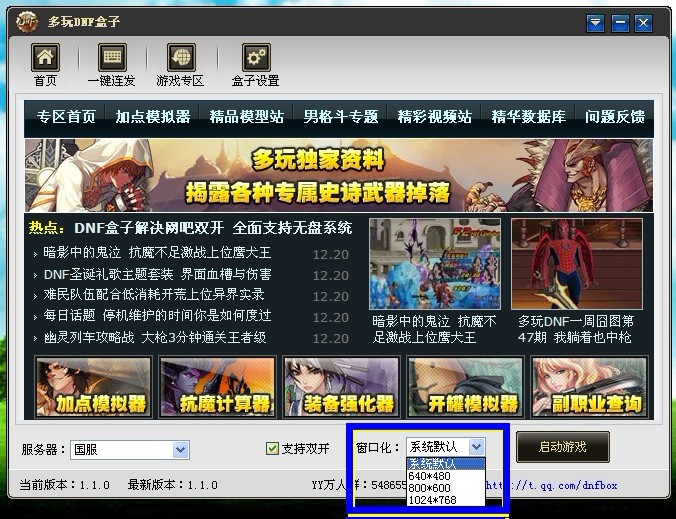Viewport: 676px width, 519px height.
Task: Expand the 服务器 dropdown showing 国服
Action: point(180,450)
